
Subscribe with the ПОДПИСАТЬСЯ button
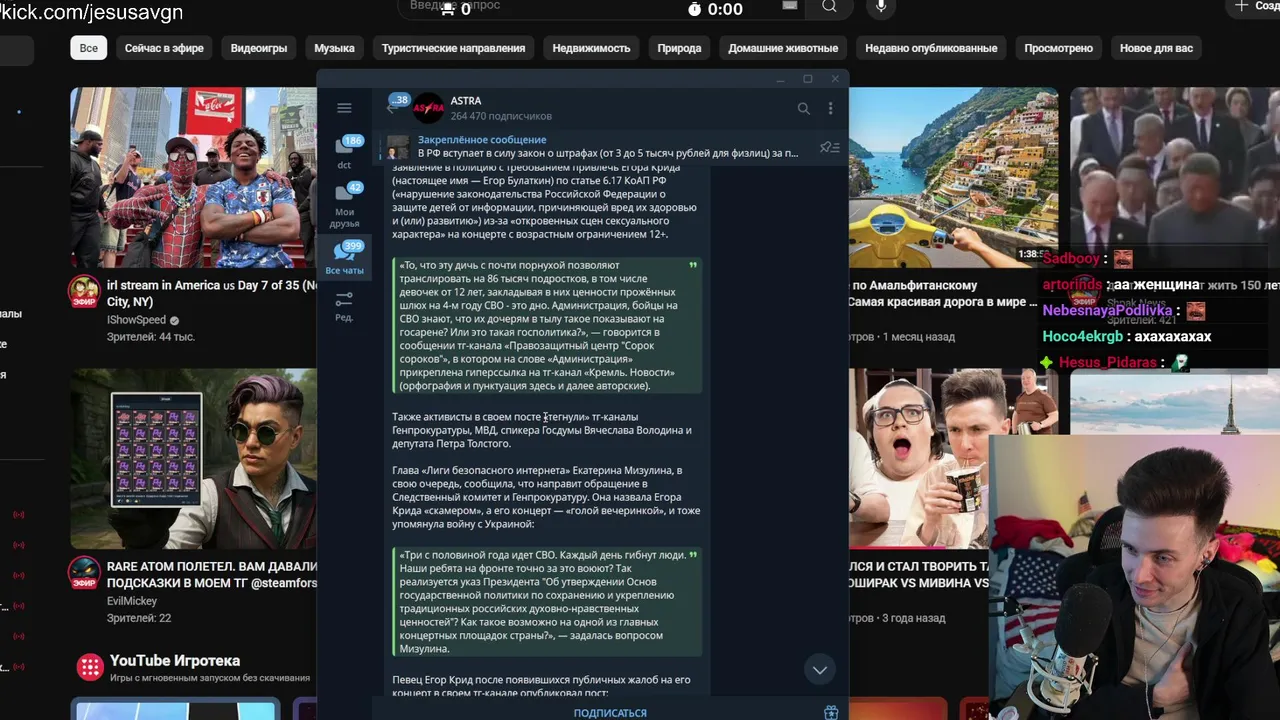[x=610, y=713]
